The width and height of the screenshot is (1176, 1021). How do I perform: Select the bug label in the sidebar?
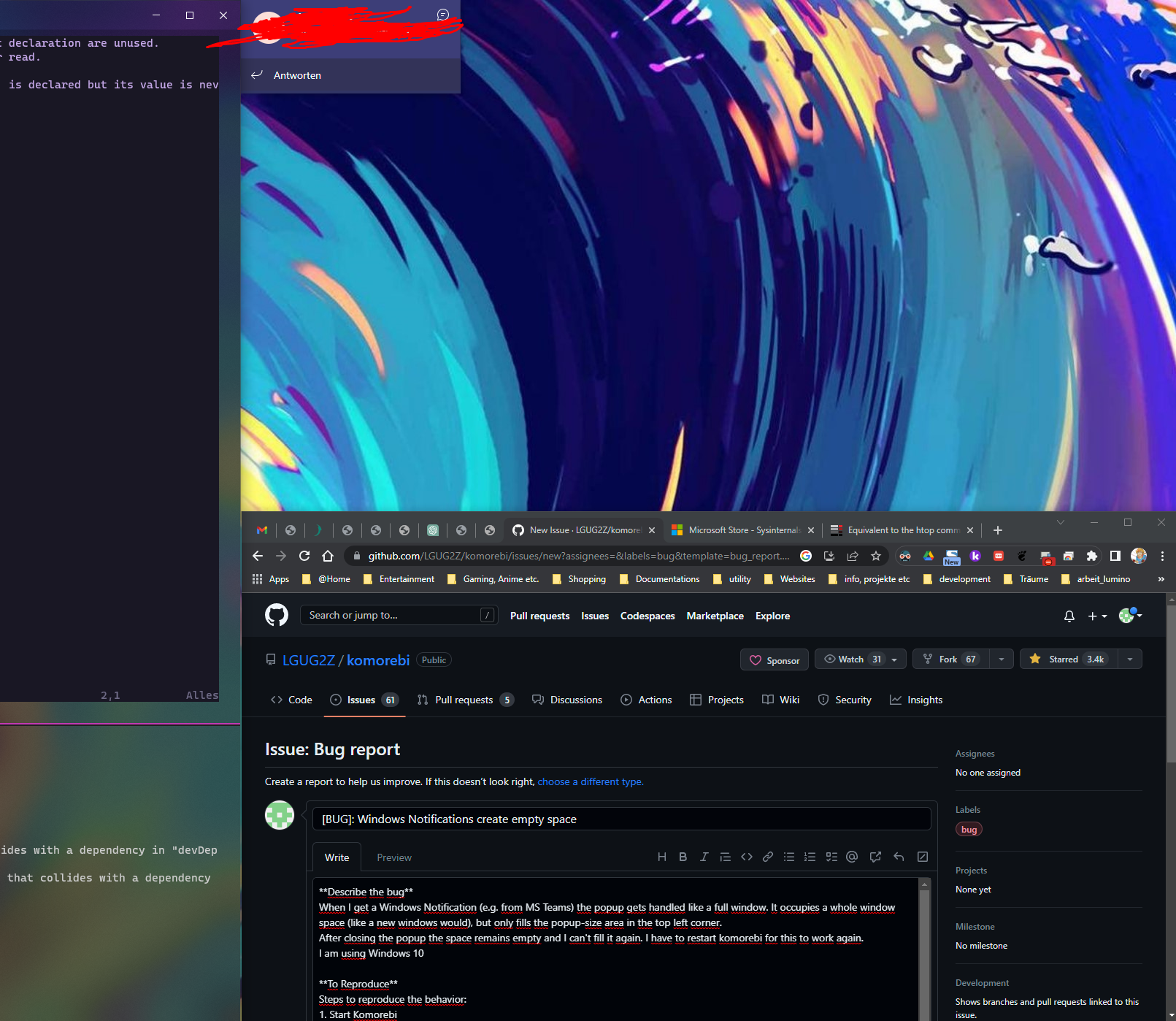(968, 829)
